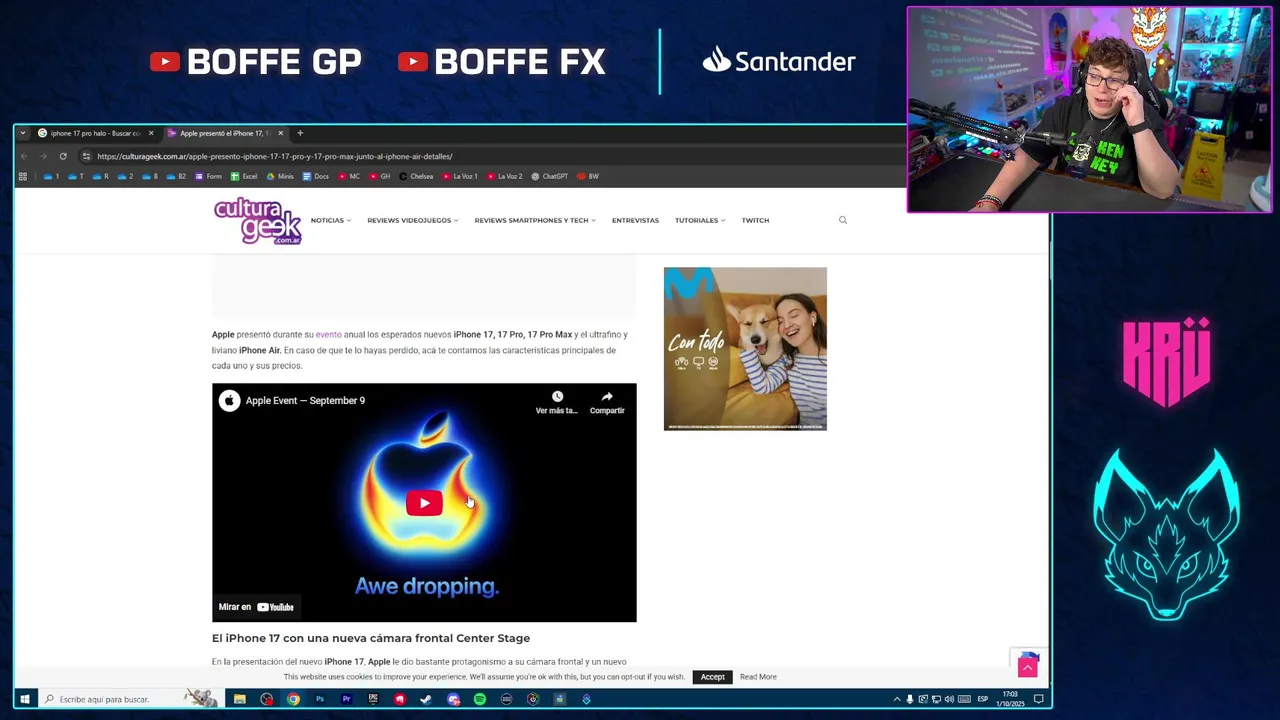Open the apps grid in bookmarks bar
The height and width of the screenshot is (720, 1280).
(23, 176)
